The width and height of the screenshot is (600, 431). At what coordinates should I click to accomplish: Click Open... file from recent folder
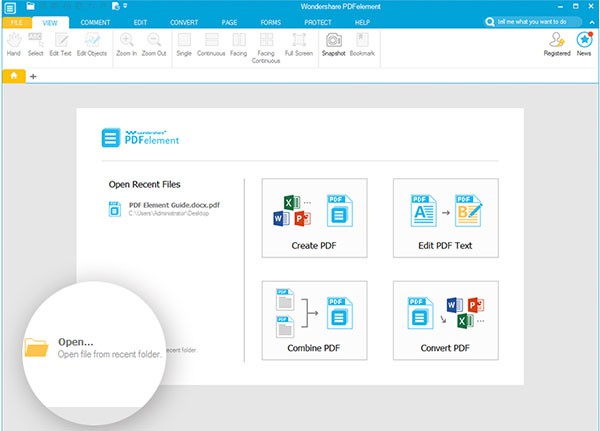[93, 348]
